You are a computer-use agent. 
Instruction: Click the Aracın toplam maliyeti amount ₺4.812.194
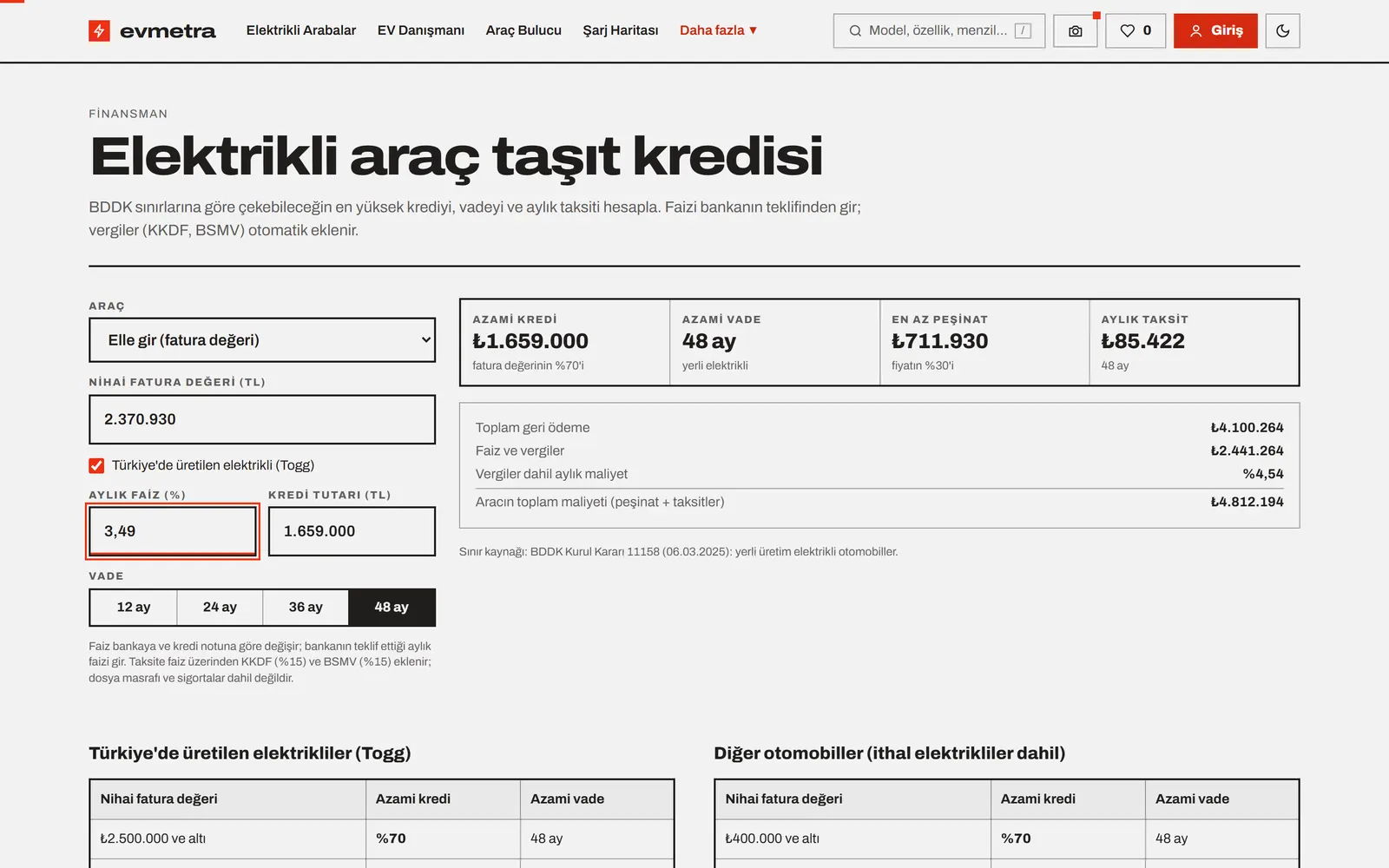point(1247,503)
